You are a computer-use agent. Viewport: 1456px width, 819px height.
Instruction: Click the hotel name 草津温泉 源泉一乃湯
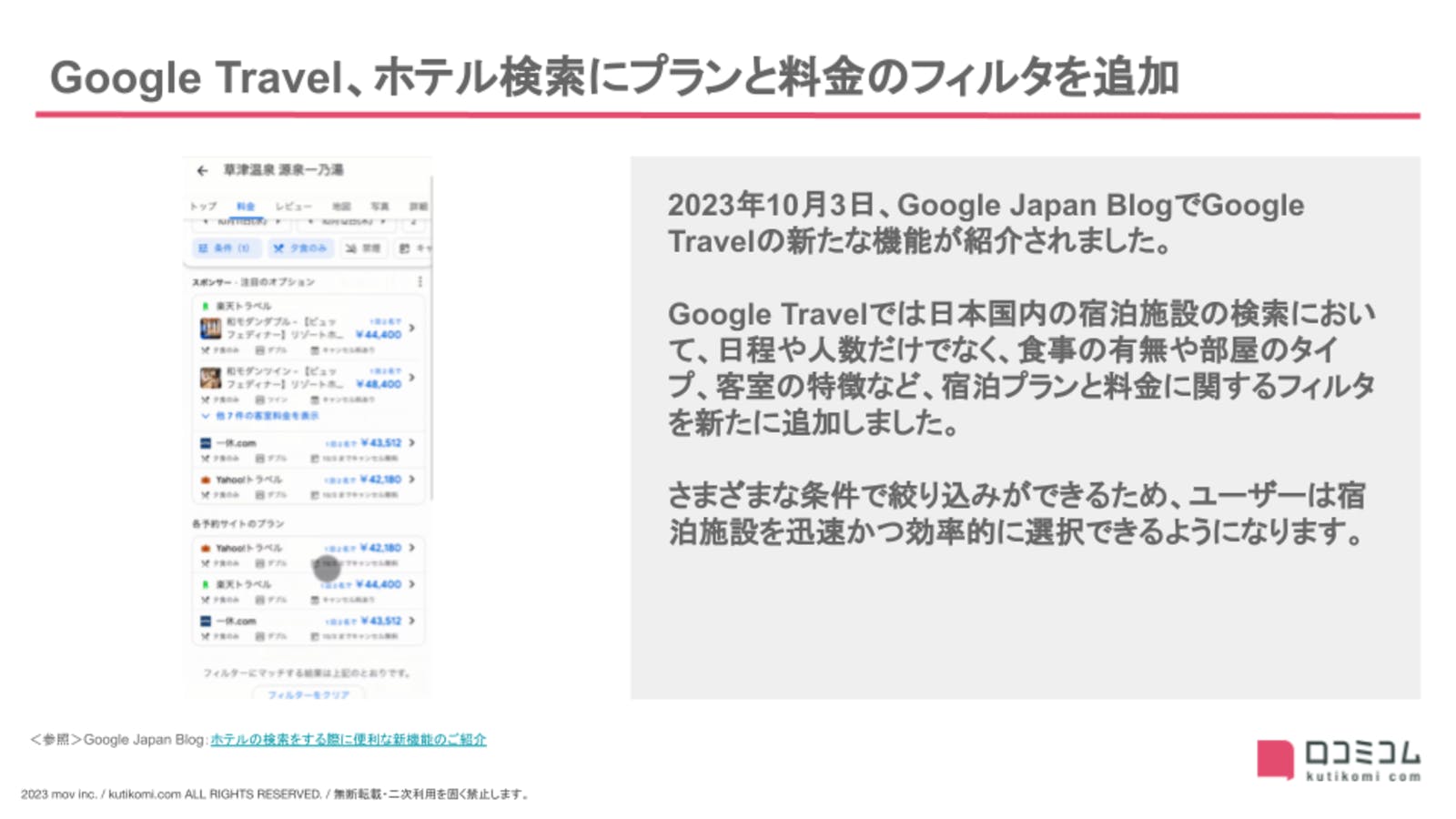click(283, 170)
